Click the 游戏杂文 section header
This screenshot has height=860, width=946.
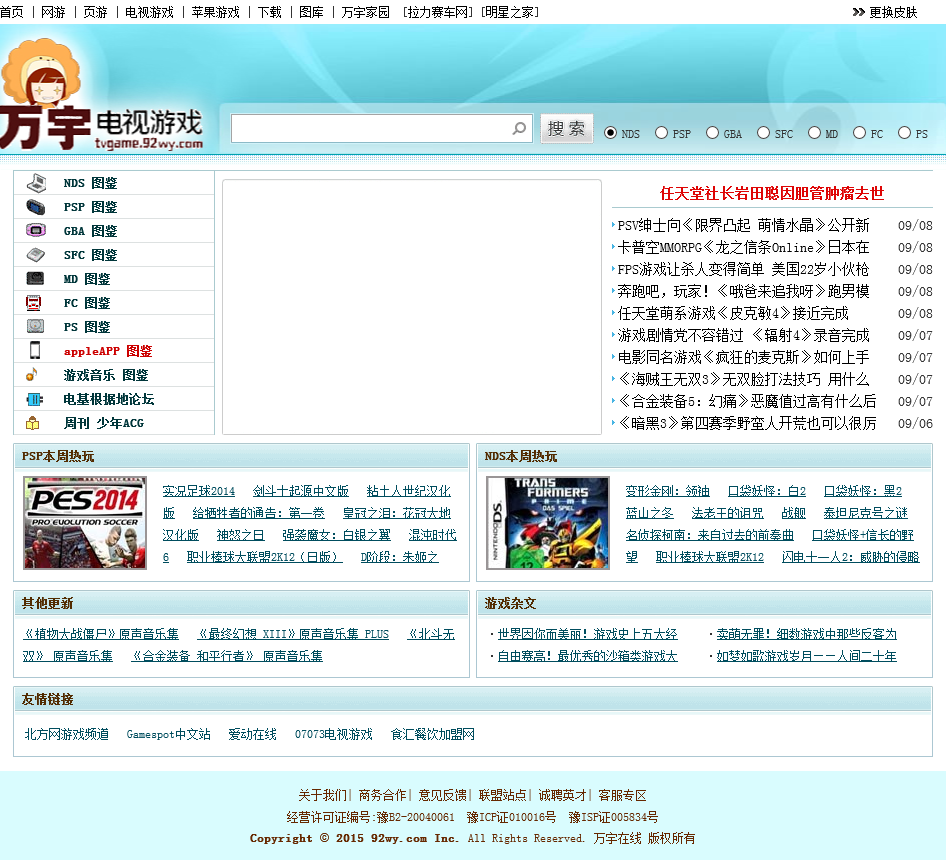pyautogui.click(x=704, y=604)
